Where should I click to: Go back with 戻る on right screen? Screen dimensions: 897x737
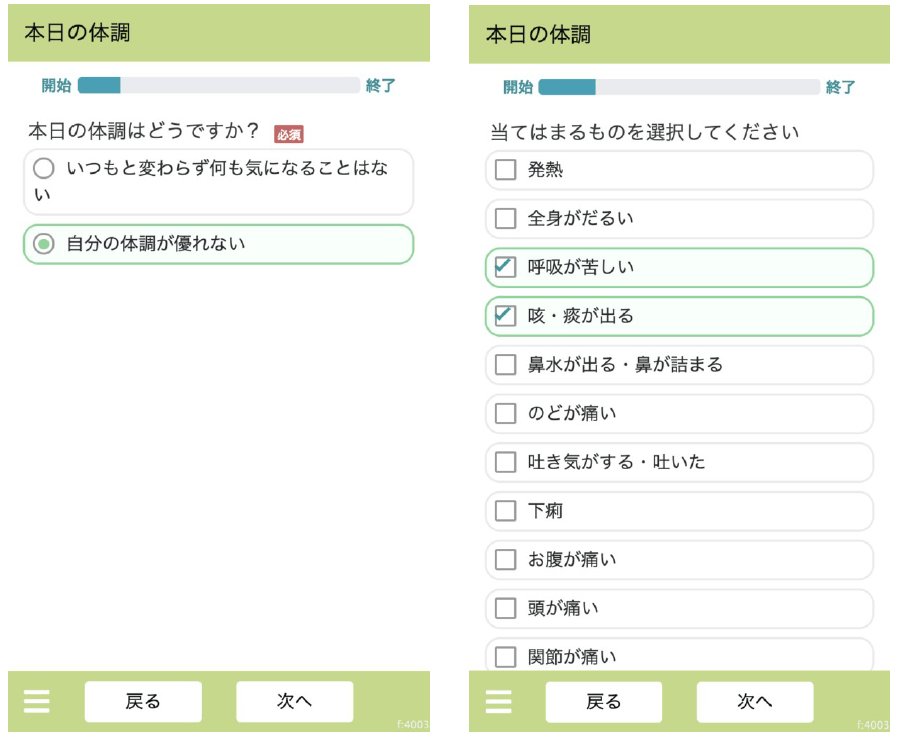603,702
